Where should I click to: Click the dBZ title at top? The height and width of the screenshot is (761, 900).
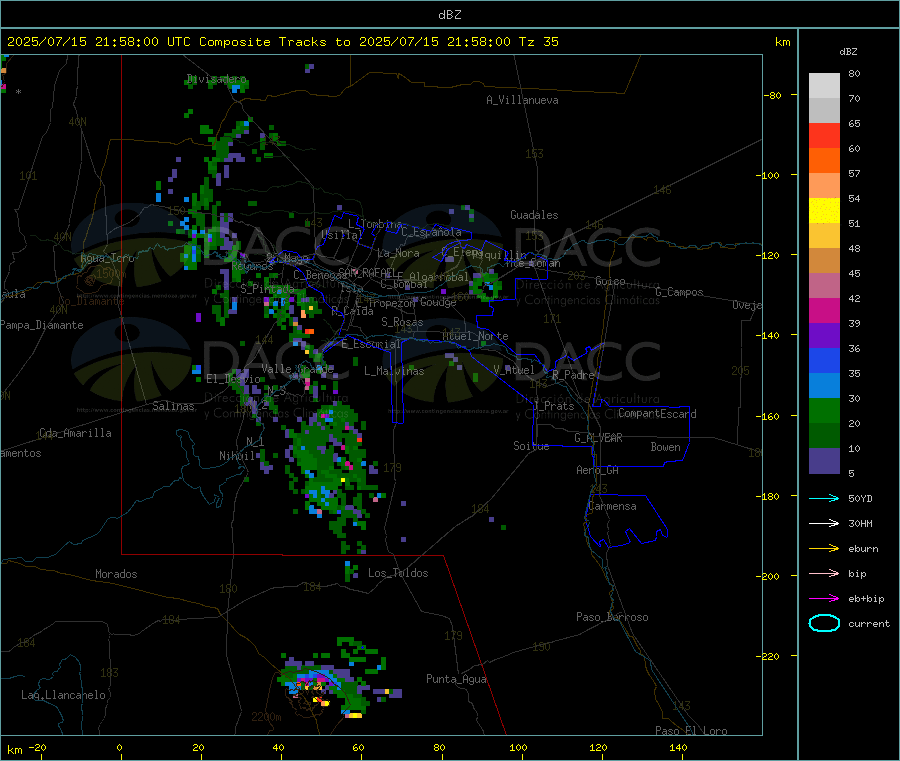click(x=449, y=15)
